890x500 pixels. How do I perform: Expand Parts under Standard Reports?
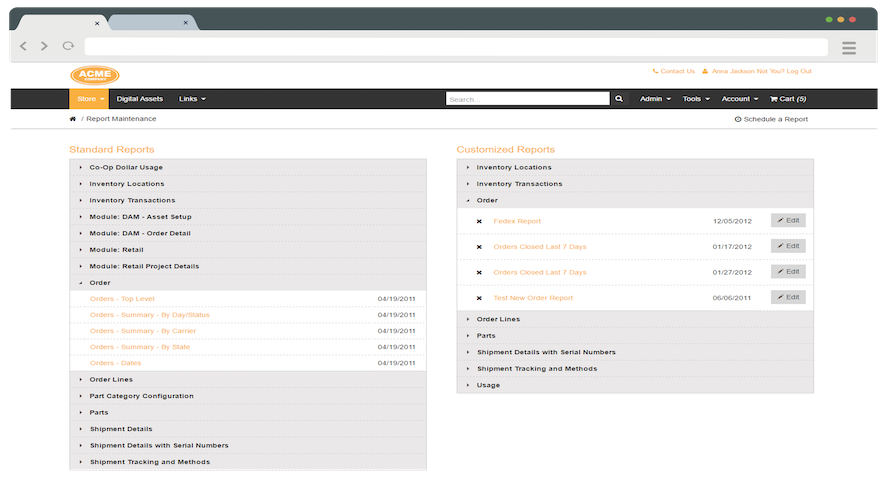(248, 413)
